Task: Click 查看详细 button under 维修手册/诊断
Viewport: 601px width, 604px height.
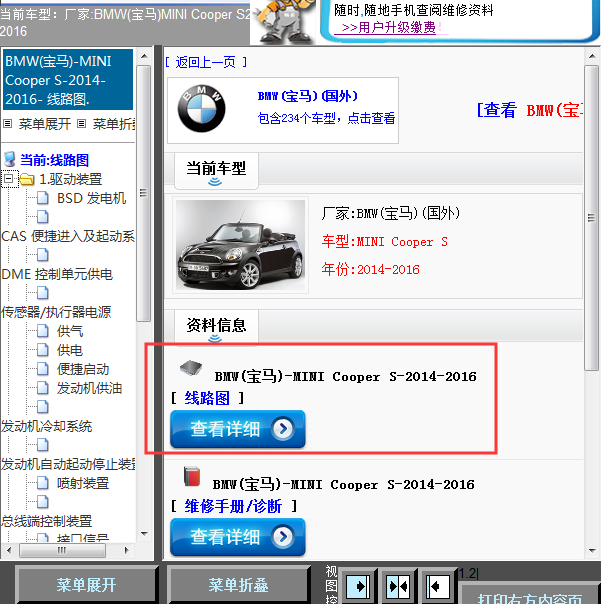Action: point(238,537)
